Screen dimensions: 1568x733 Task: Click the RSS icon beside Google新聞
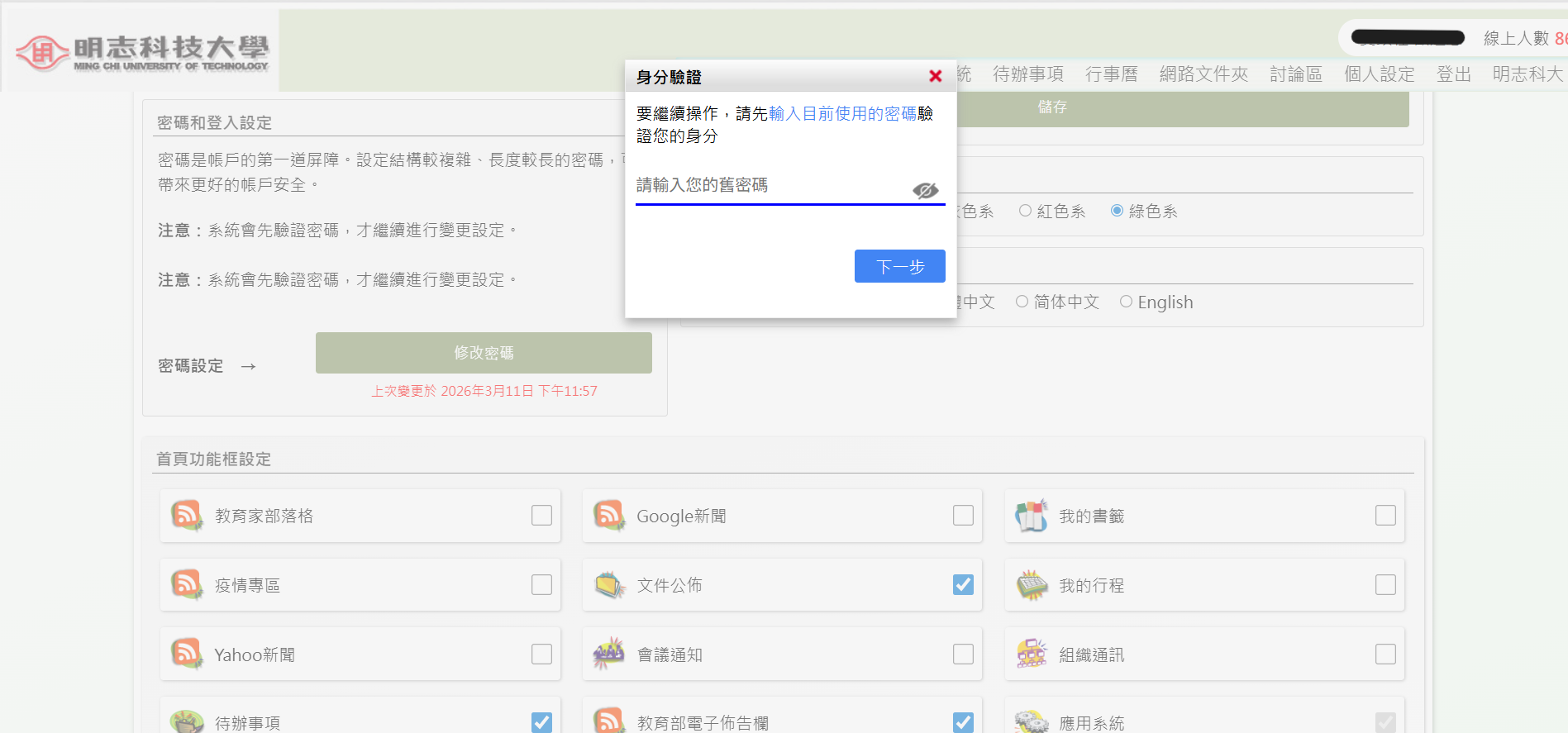pos(609,515)
